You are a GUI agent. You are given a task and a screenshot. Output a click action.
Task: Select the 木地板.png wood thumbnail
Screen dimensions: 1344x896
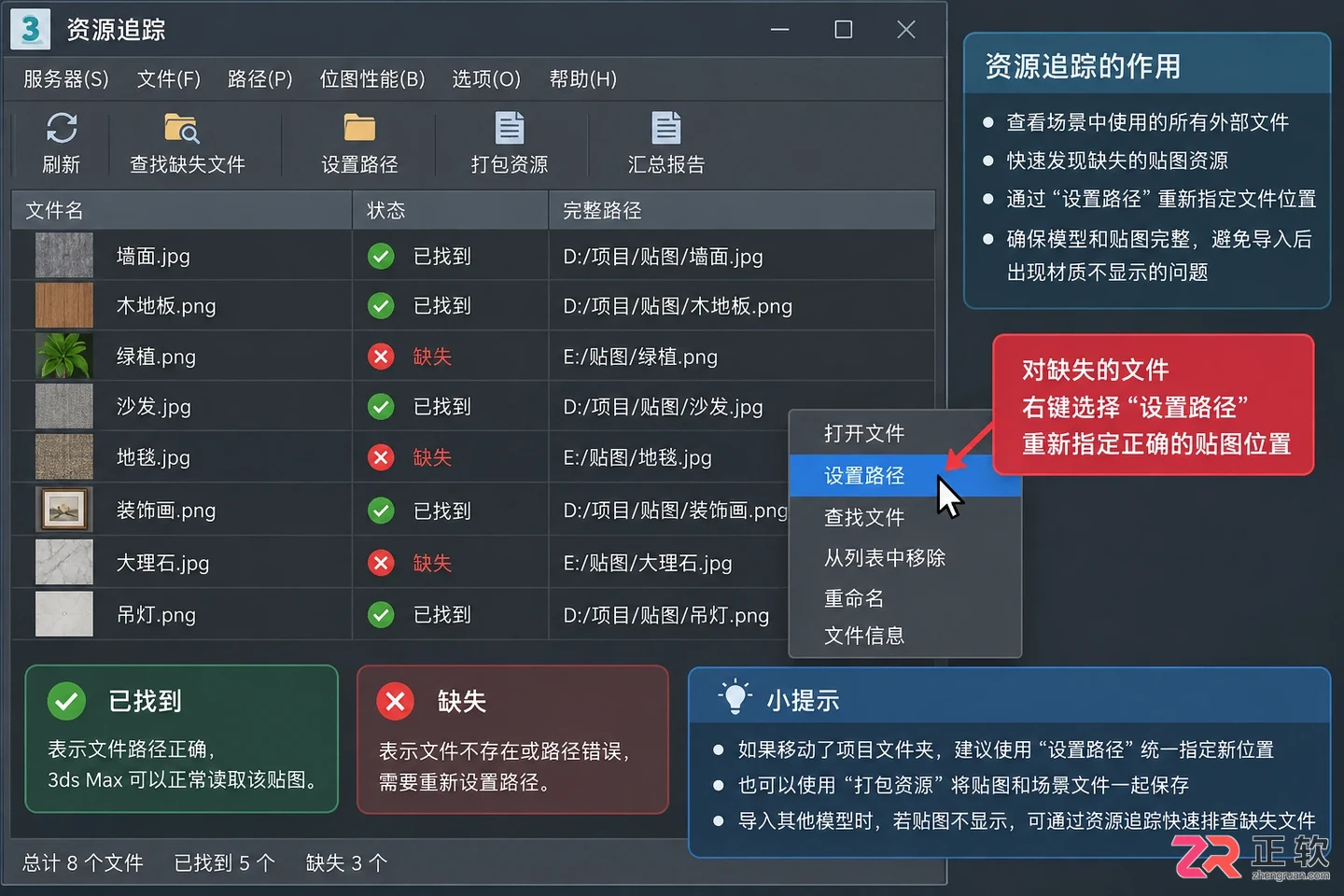[x=64, y=305]
